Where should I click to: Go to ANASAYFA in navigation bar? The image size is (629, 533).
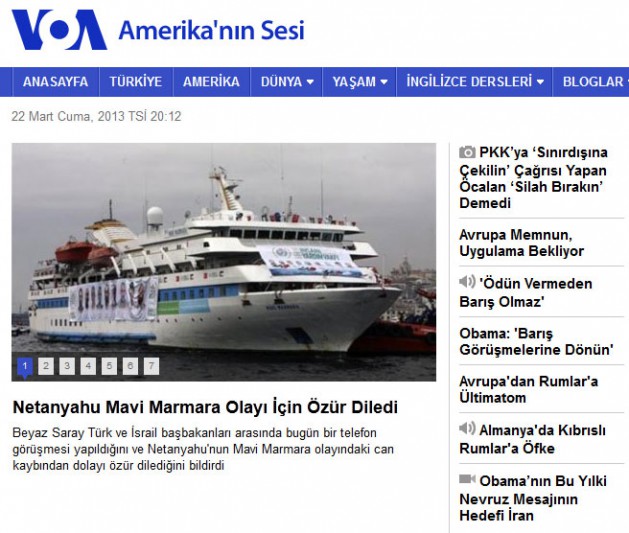coord(55,82)
